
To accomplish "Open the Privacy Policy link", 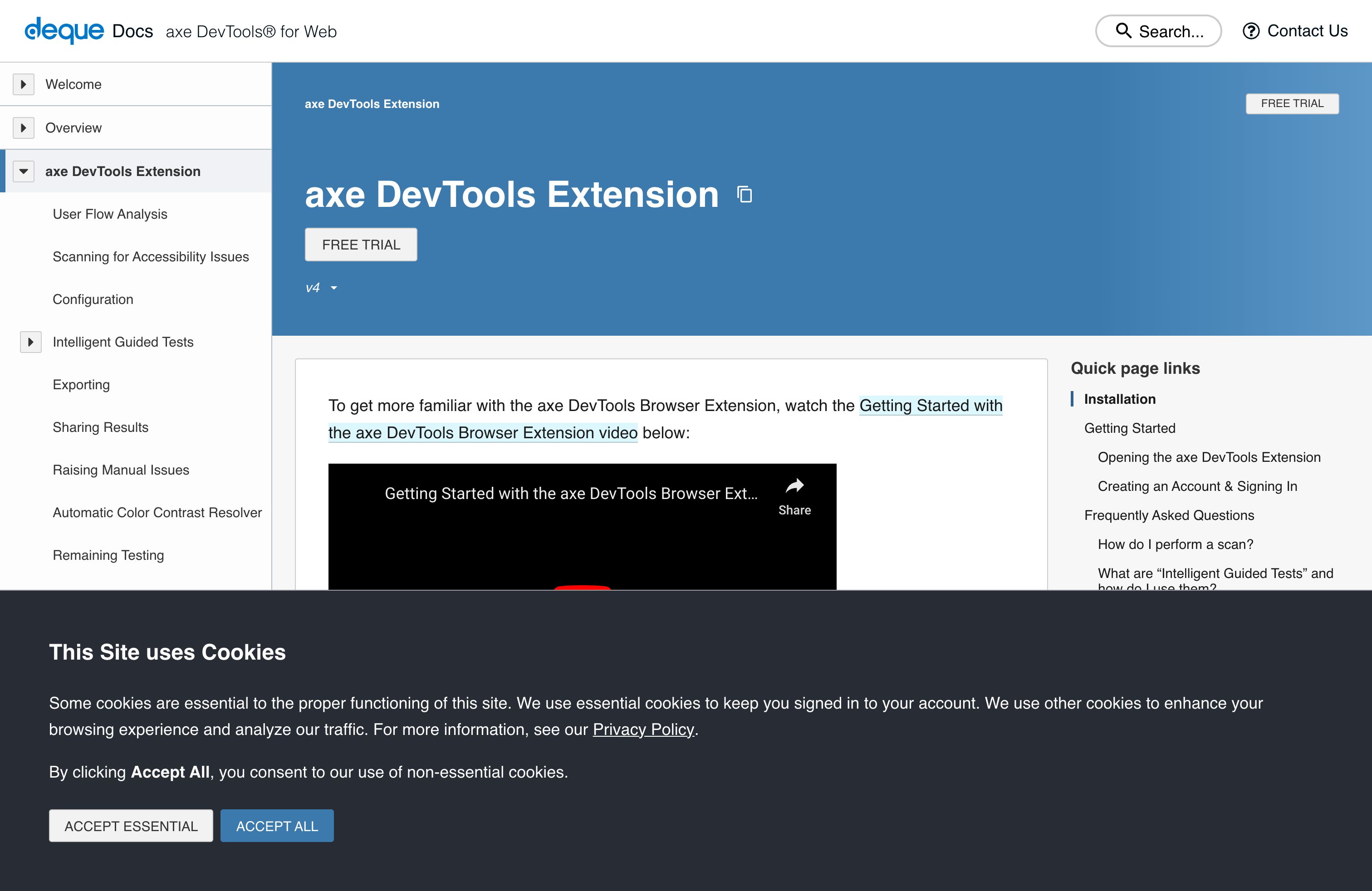I will tap(643, 729).
